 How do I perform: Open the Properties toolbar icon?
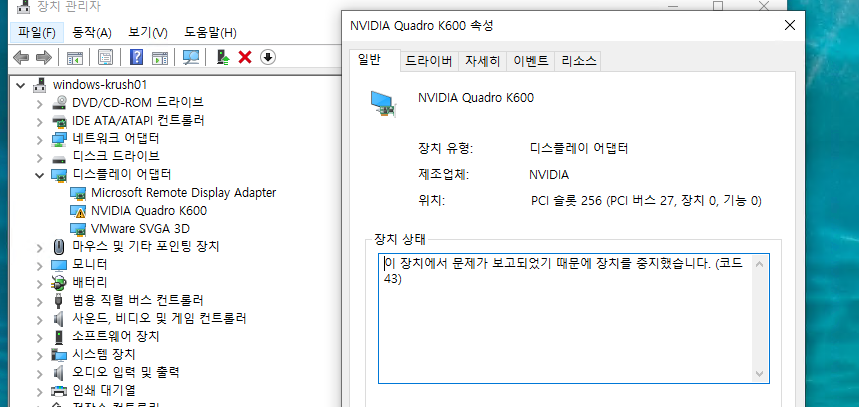pos(105,57)
